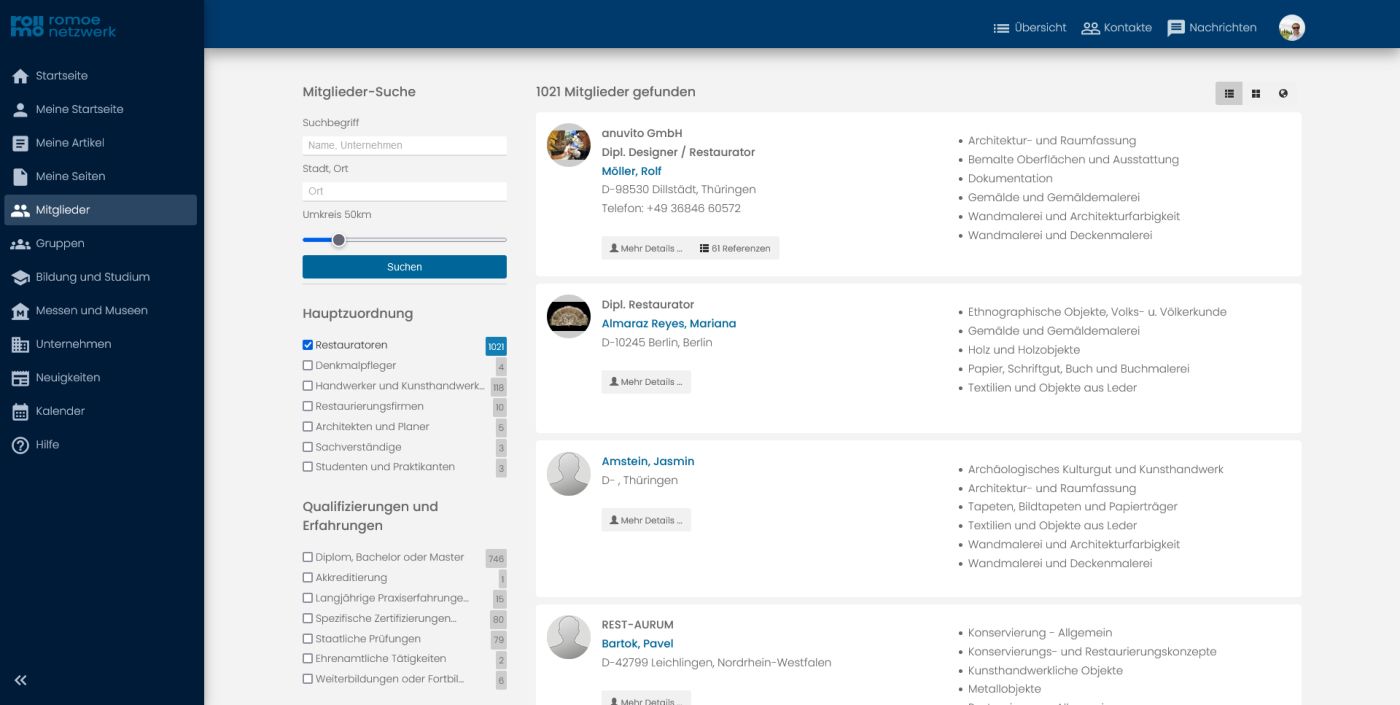
Task: Open Hilfe help page
Action: [x=47, y=445]
